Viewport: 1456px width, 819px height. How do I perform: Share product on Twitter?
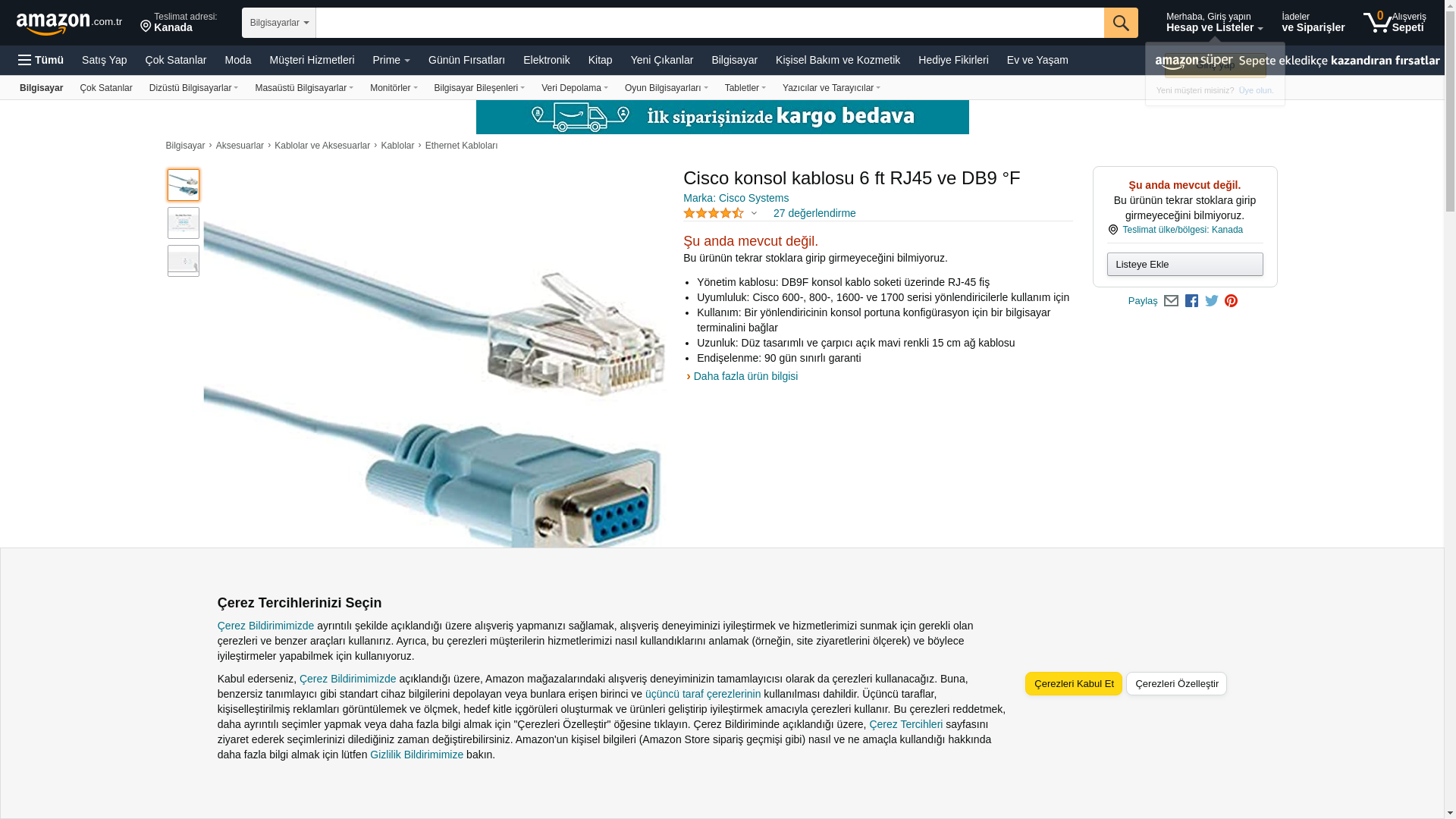point(1212,301)
